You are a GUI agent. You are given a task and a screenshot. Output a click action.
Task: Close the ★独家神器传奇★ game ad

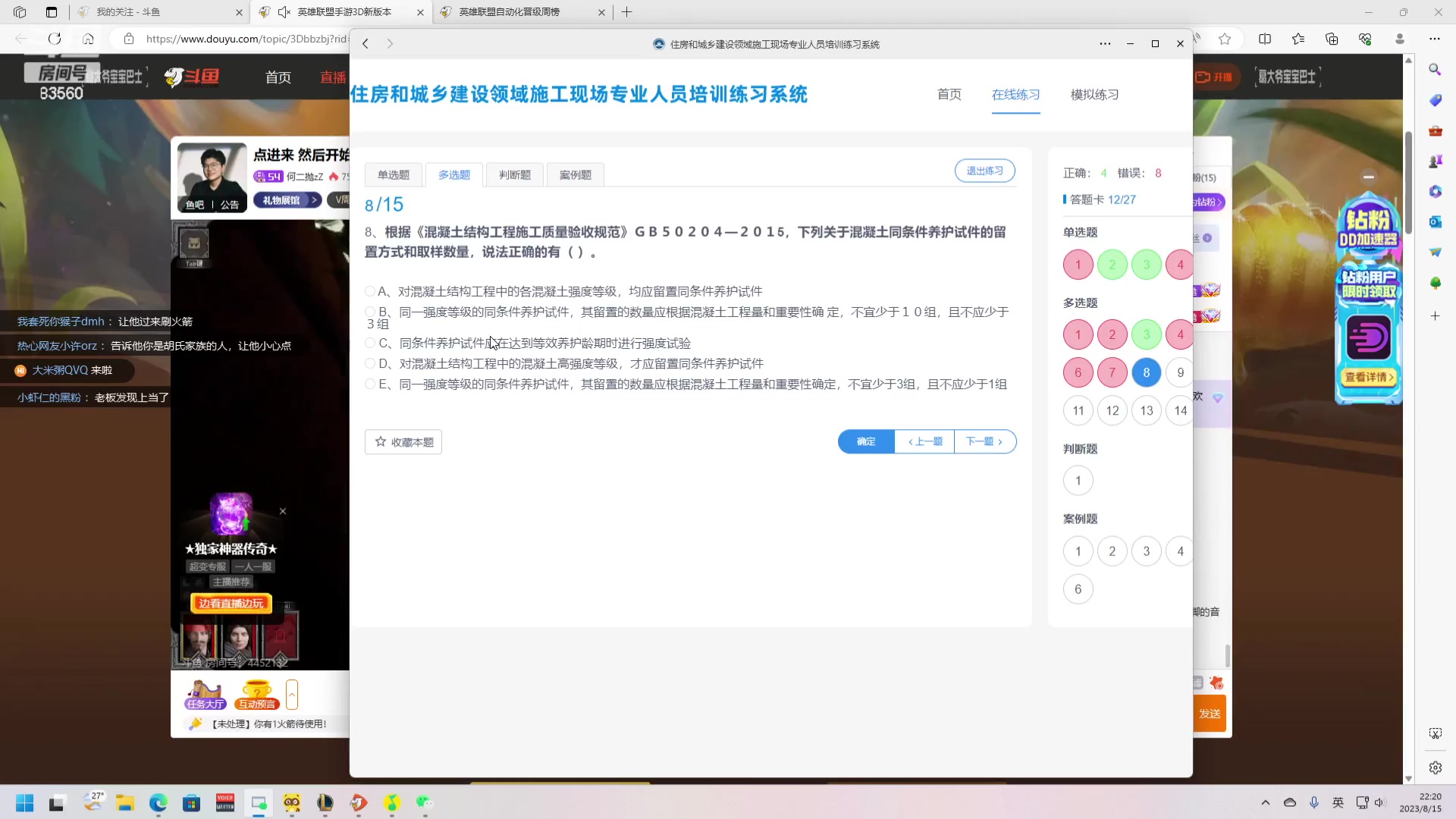pos(283,511)
